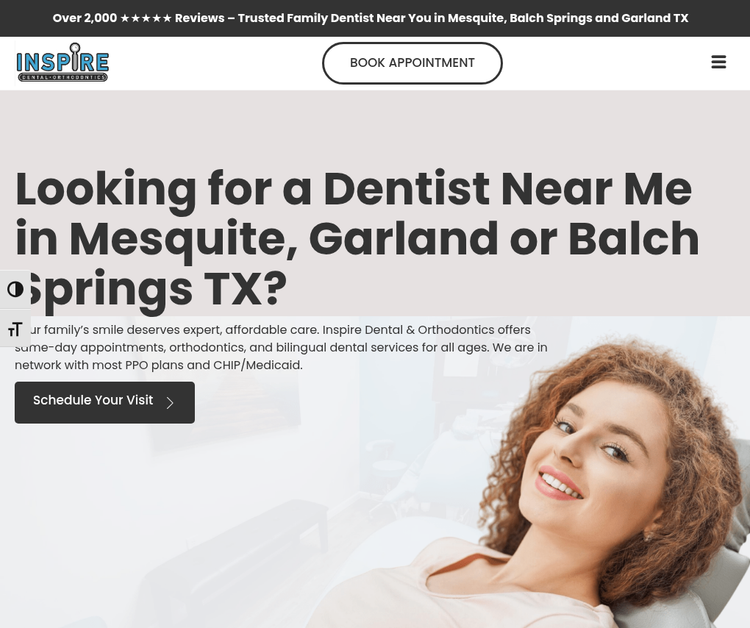Open the hamburger navigation menu
The image size is (750, 628).
718,62
